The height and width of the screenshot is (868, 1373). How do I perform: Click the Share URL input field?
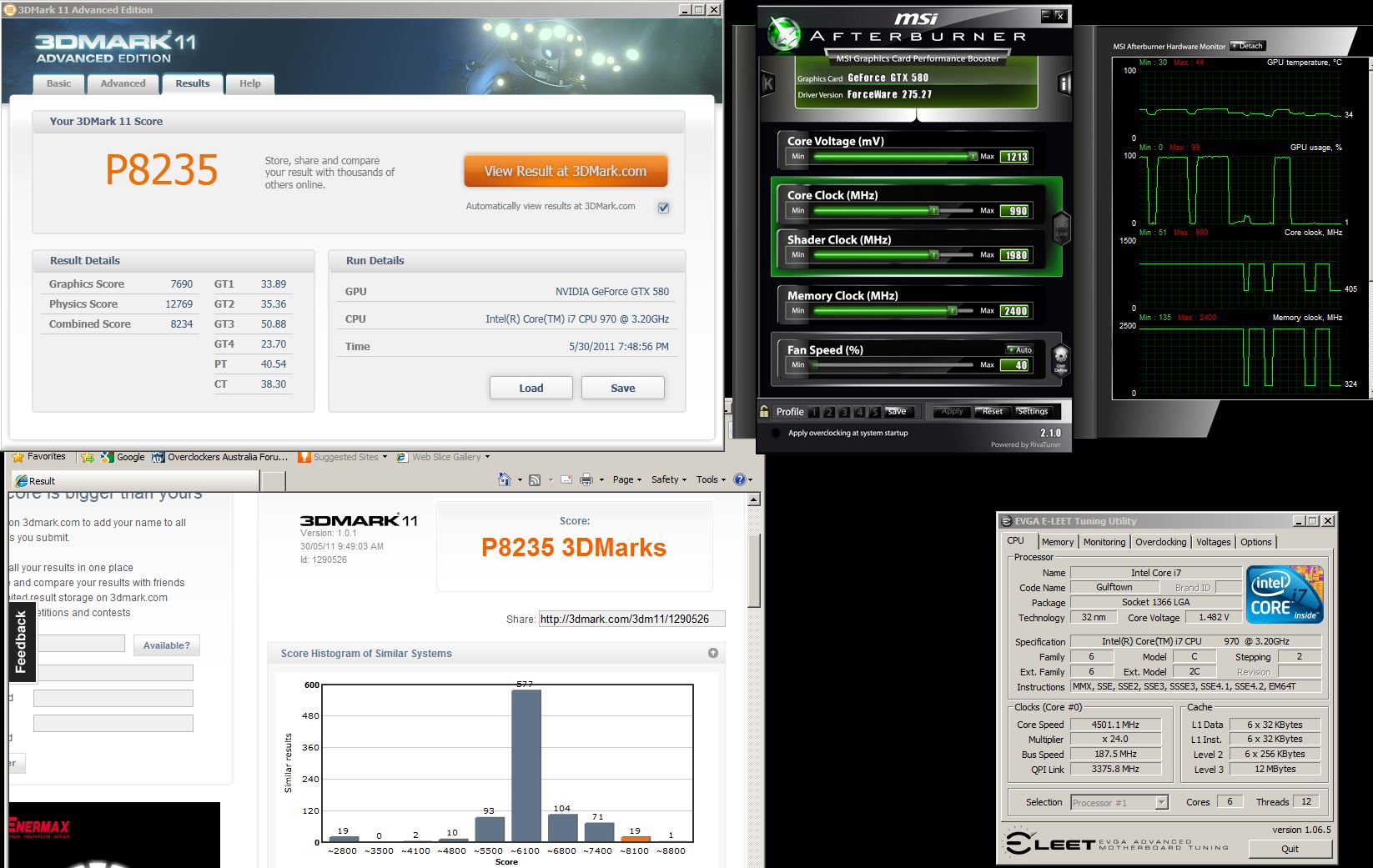click(631, 619)
